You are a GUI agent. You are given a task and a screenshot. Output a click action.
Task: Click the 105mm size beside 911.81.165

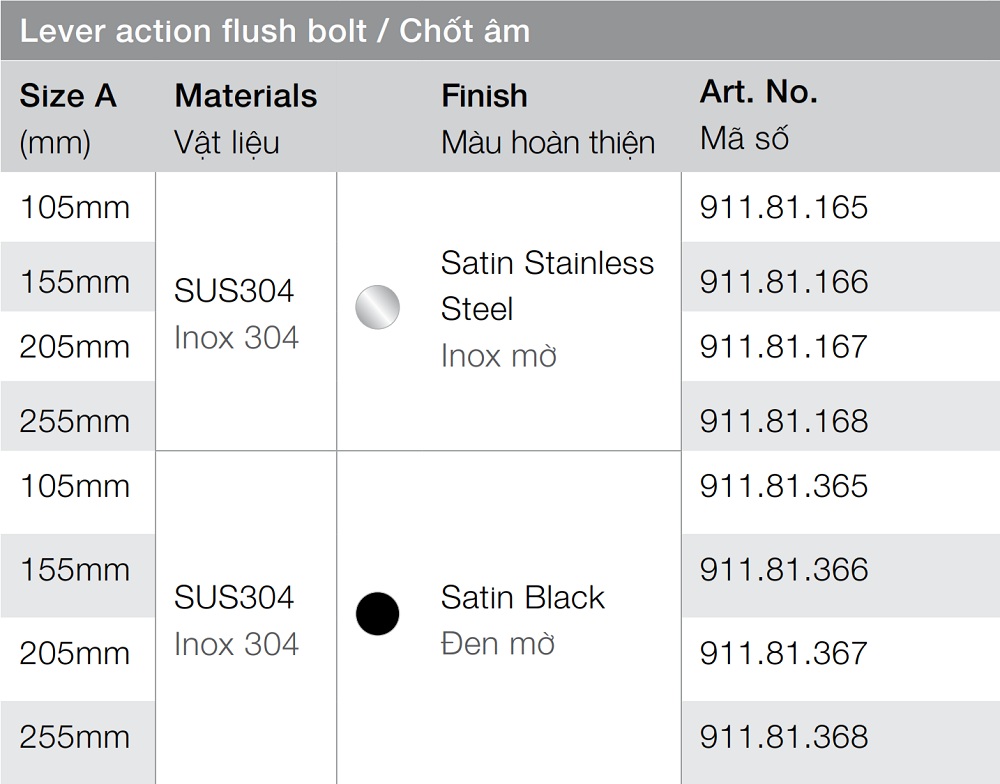[x=75, y=207]
